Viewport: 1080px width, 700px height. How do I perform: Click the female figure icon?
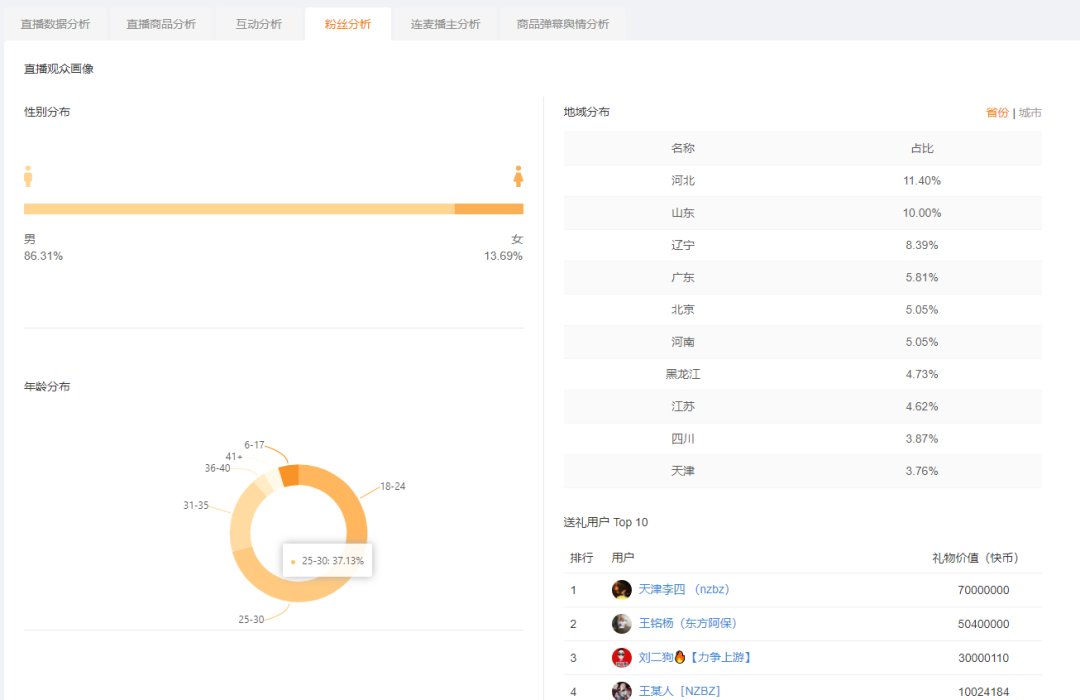[518, 176]
